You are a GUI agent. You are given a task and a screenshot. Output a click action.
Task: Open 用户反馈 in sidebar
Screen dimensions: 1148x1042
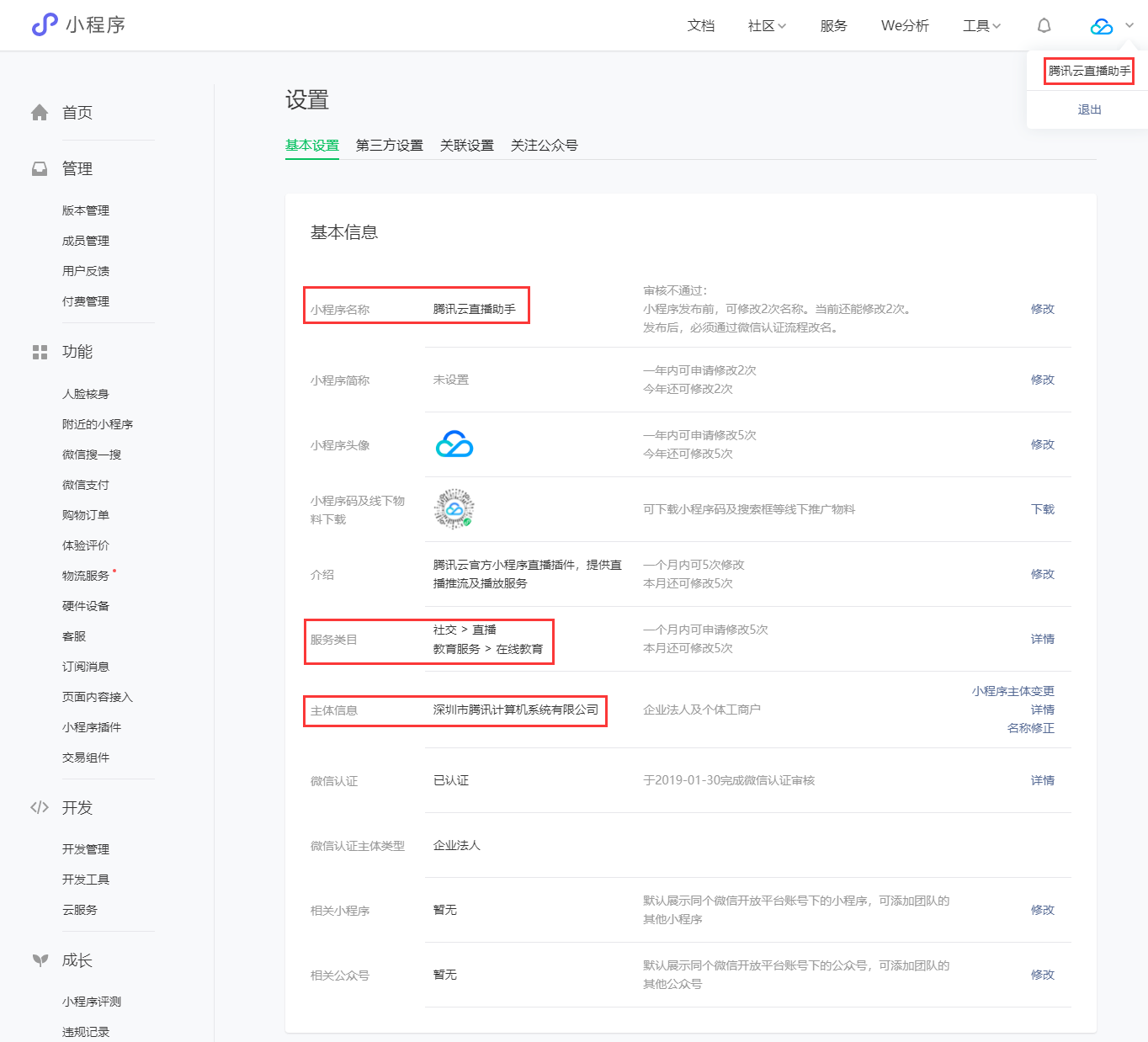coord(86,271)
